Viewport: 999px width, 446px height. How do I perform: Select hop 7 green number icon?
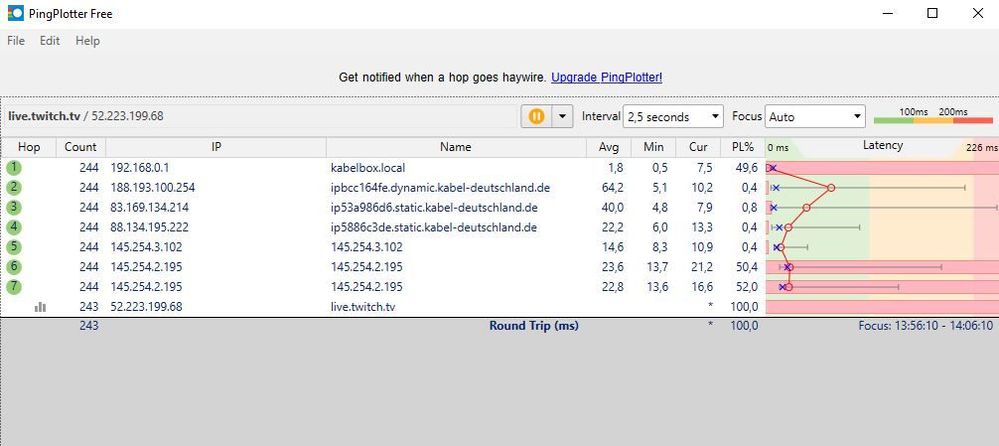coord(14,287)
